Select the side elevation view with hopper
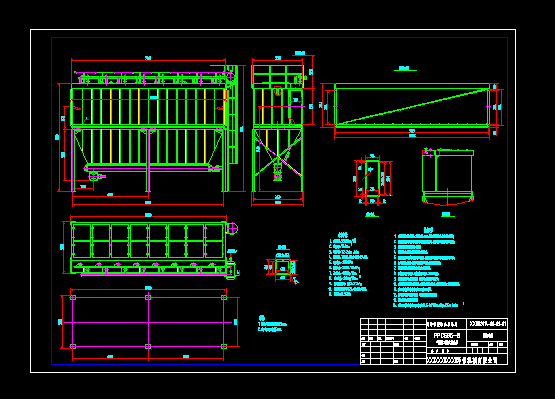The height and width of the screenshot is (399, 555). coord(282,130)
